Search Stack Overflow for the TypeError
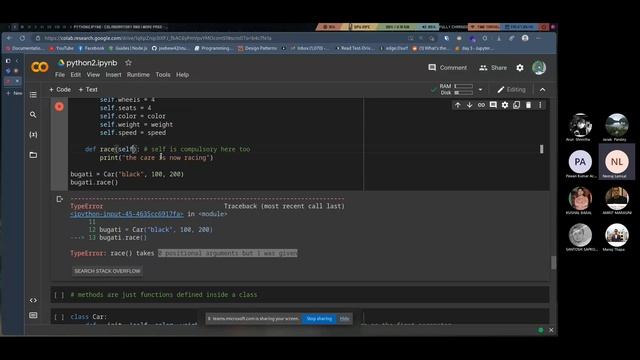Image resolution: width=640 pixels, height=360 pixels. point(107,271)
